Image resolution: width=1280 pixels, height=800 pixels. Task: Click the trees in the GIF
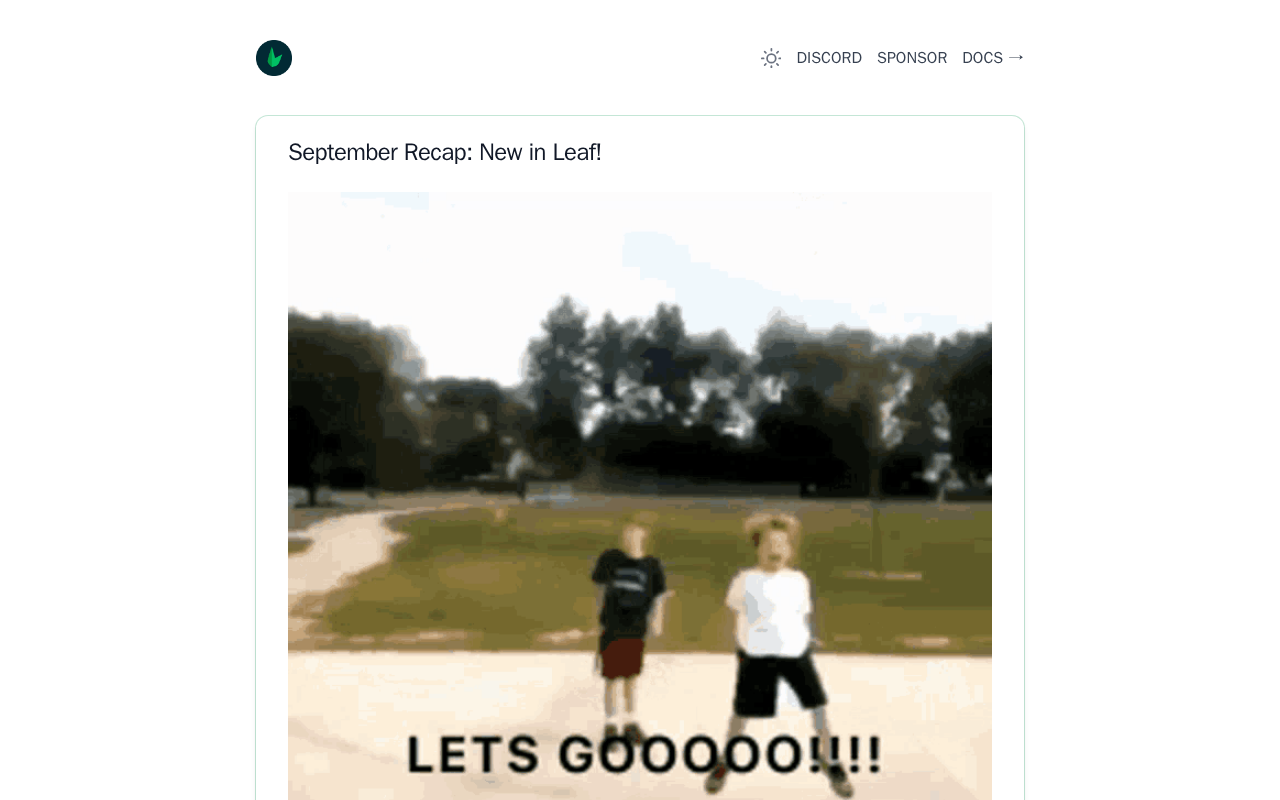(640, 400)
